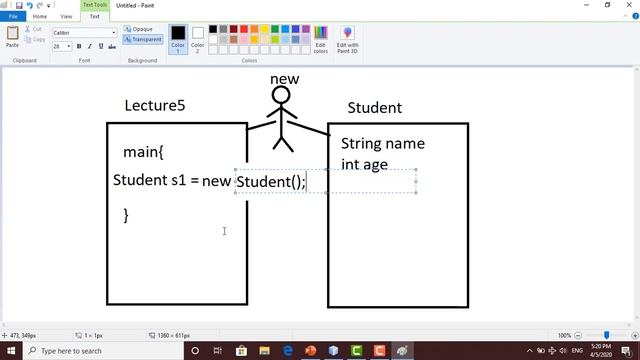640x360 pixels.
Task: Click the Paint Help question mark icon
Action: point(636,16)
